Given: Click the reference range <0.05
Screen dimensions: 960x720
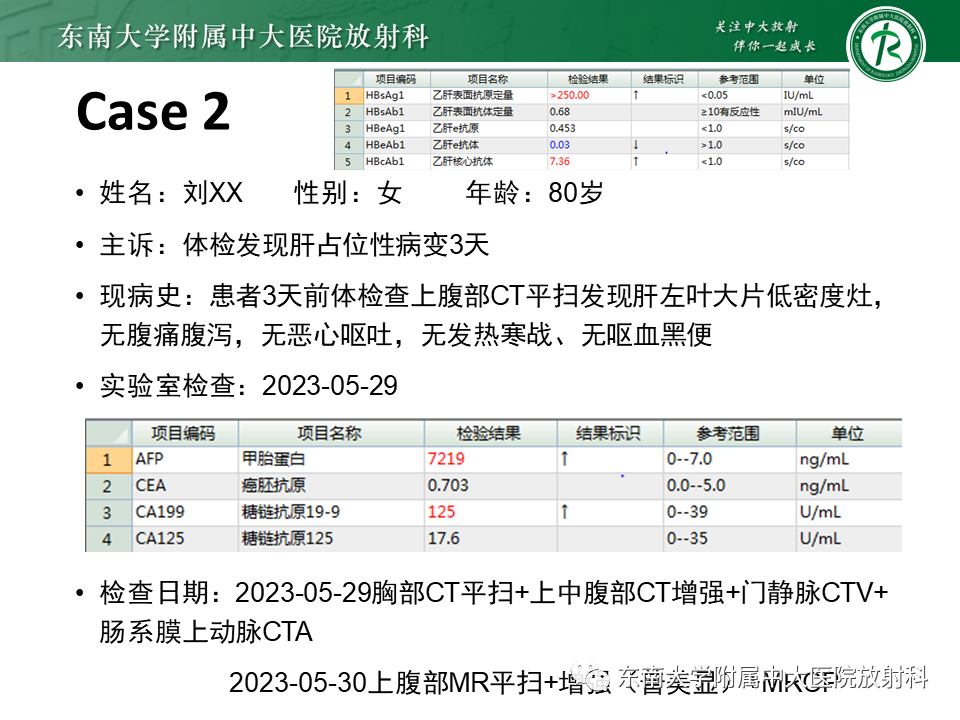Looking at the screenshot, I should pyautogui.click(x=714, y=96).
